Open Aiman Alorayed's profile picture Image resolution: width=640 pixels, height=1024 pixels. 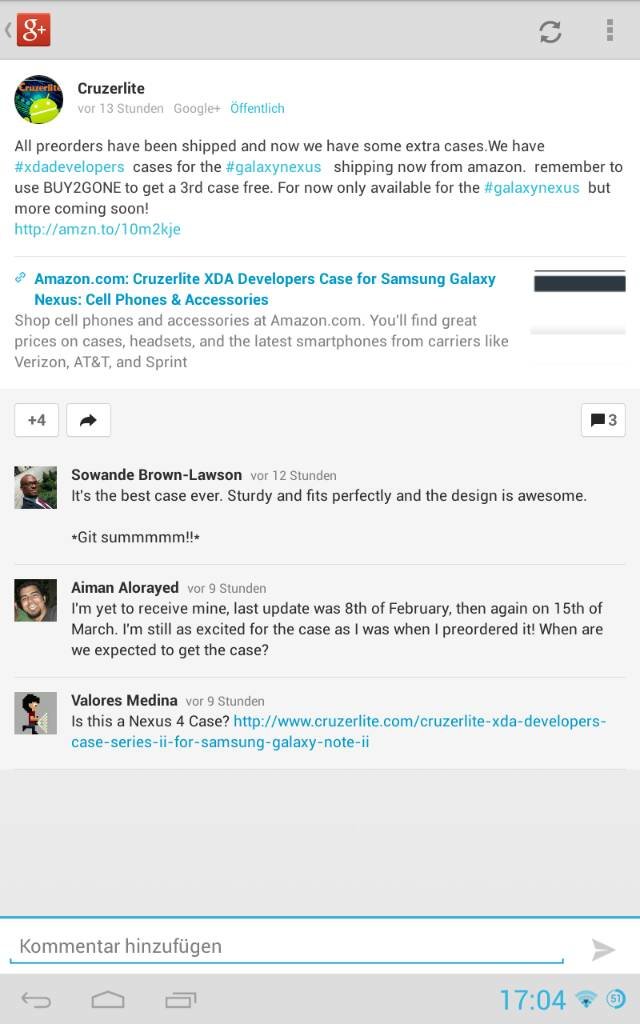pos(35,600)
